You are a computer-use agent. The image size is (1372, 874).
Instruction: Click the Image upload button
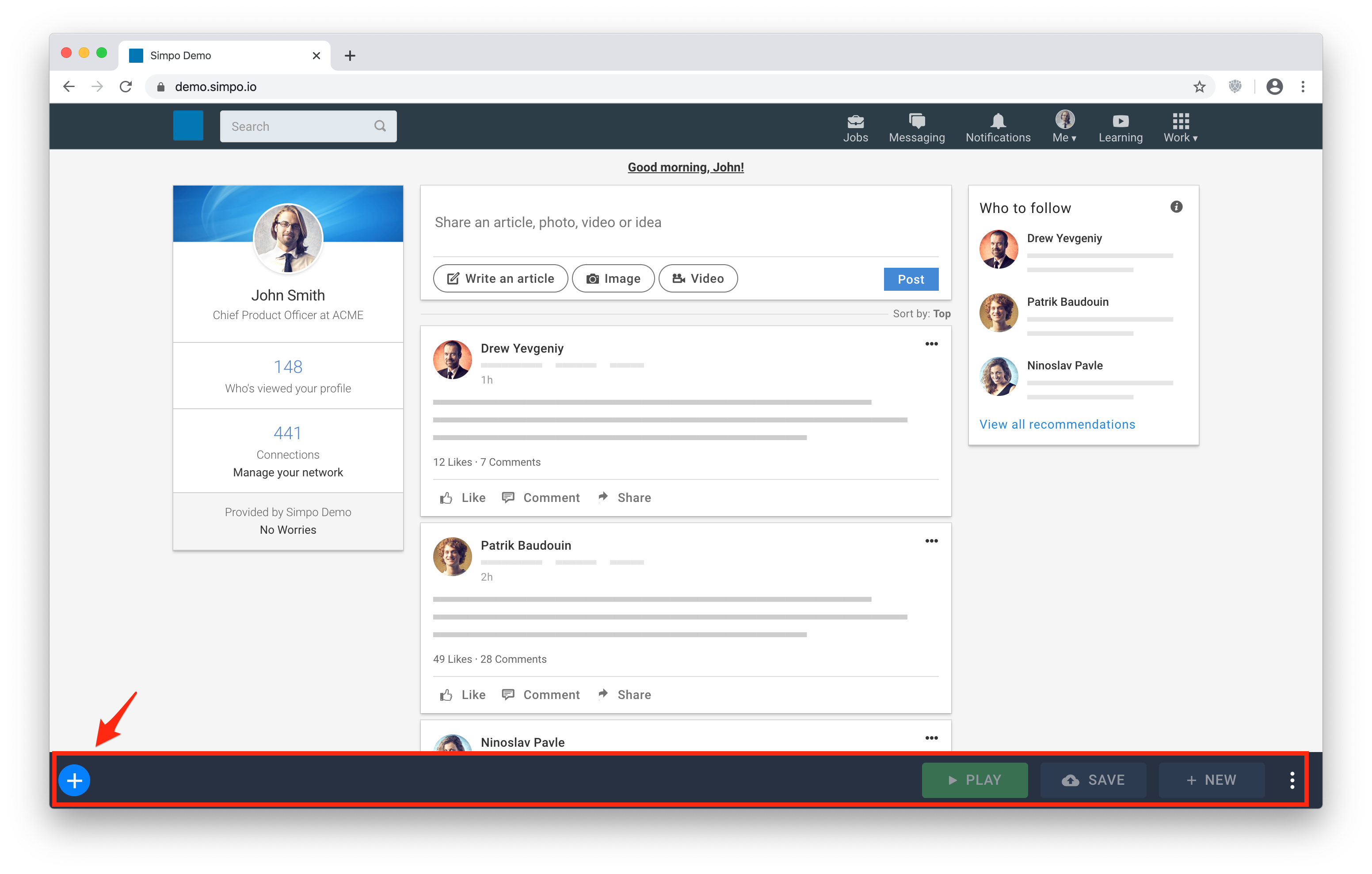(x=613, y=279)
